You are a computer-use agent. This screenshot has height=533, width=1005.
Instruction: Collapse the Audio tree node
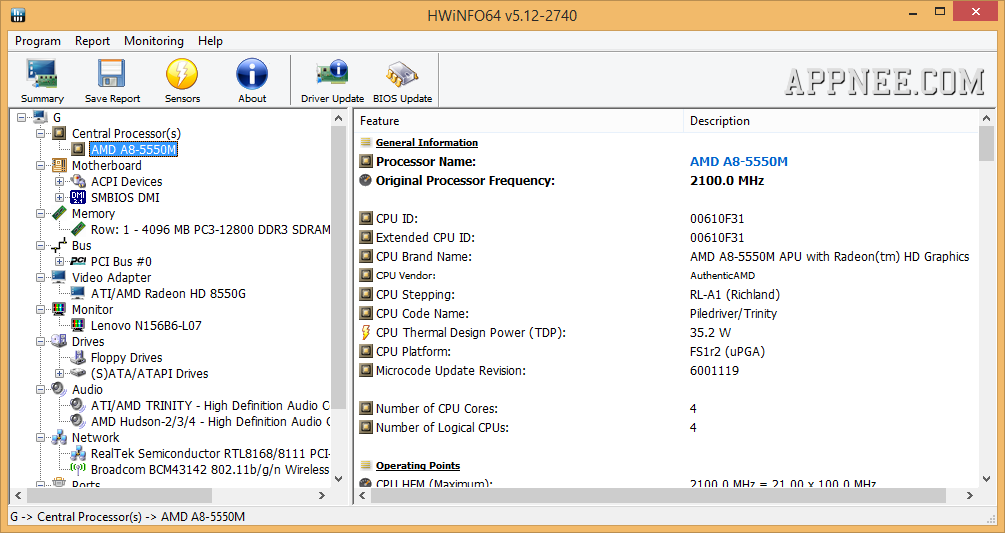pyautogui.click(x=42, y=390)
